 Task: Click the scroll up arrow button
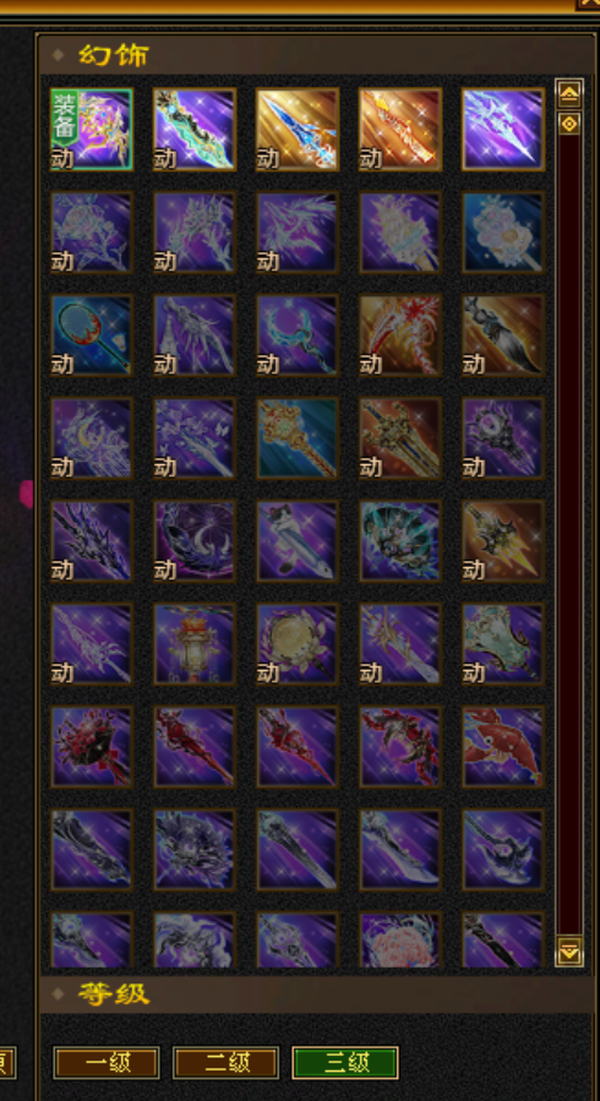pyautogui.click(x=569, y=93)
